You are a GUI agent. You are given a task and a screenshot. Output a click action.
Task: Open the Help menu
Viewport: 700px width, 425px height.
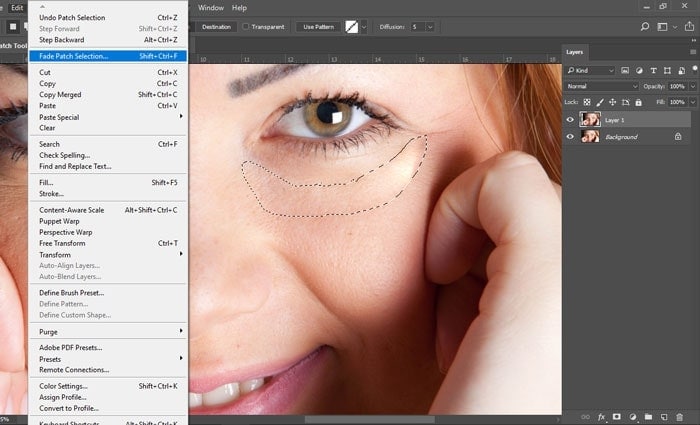(239, 8)
